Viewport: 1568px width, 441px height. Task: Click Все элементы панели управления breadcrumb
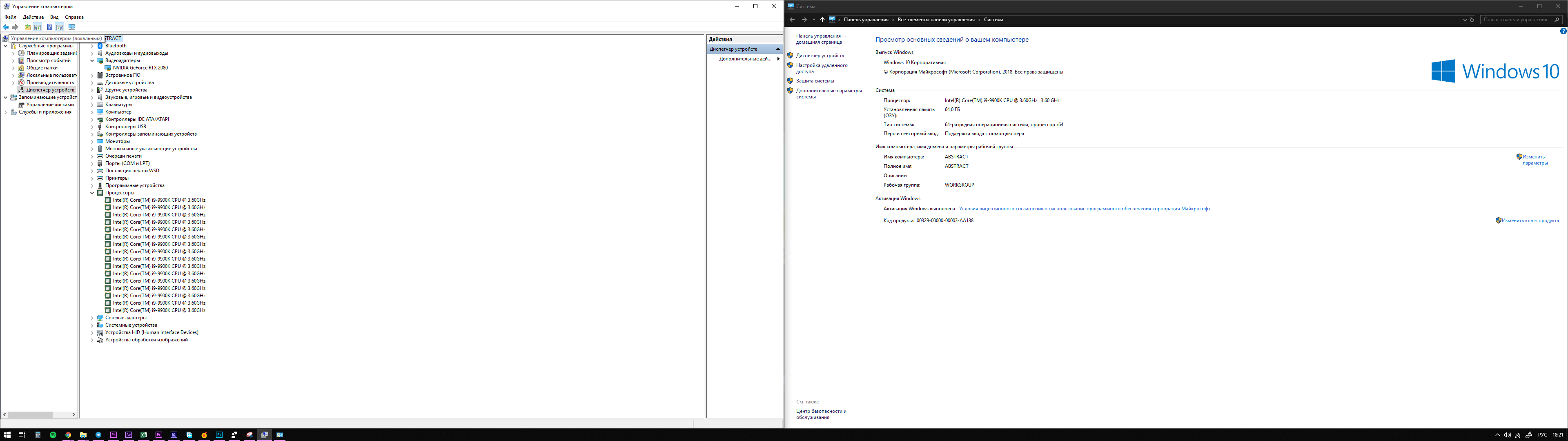(936, 20)
